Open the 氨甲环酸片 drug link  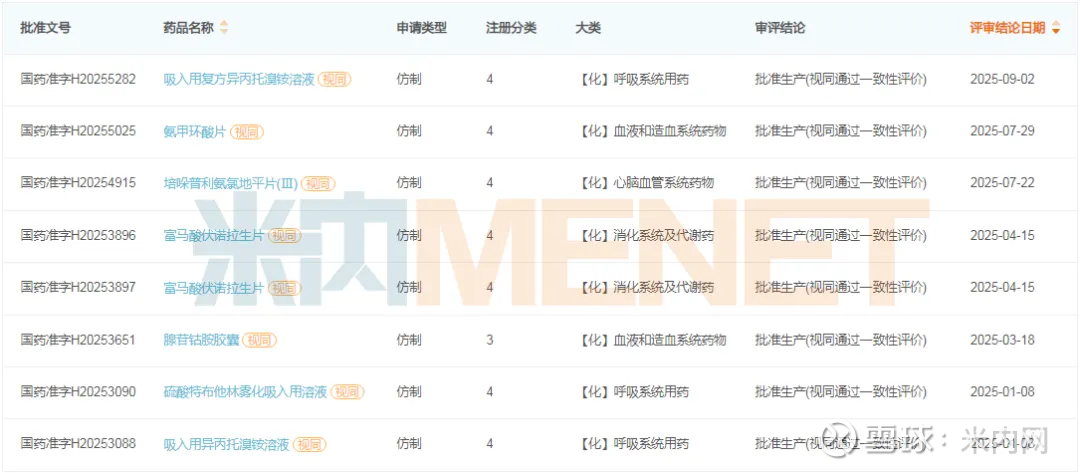point(195,132)
